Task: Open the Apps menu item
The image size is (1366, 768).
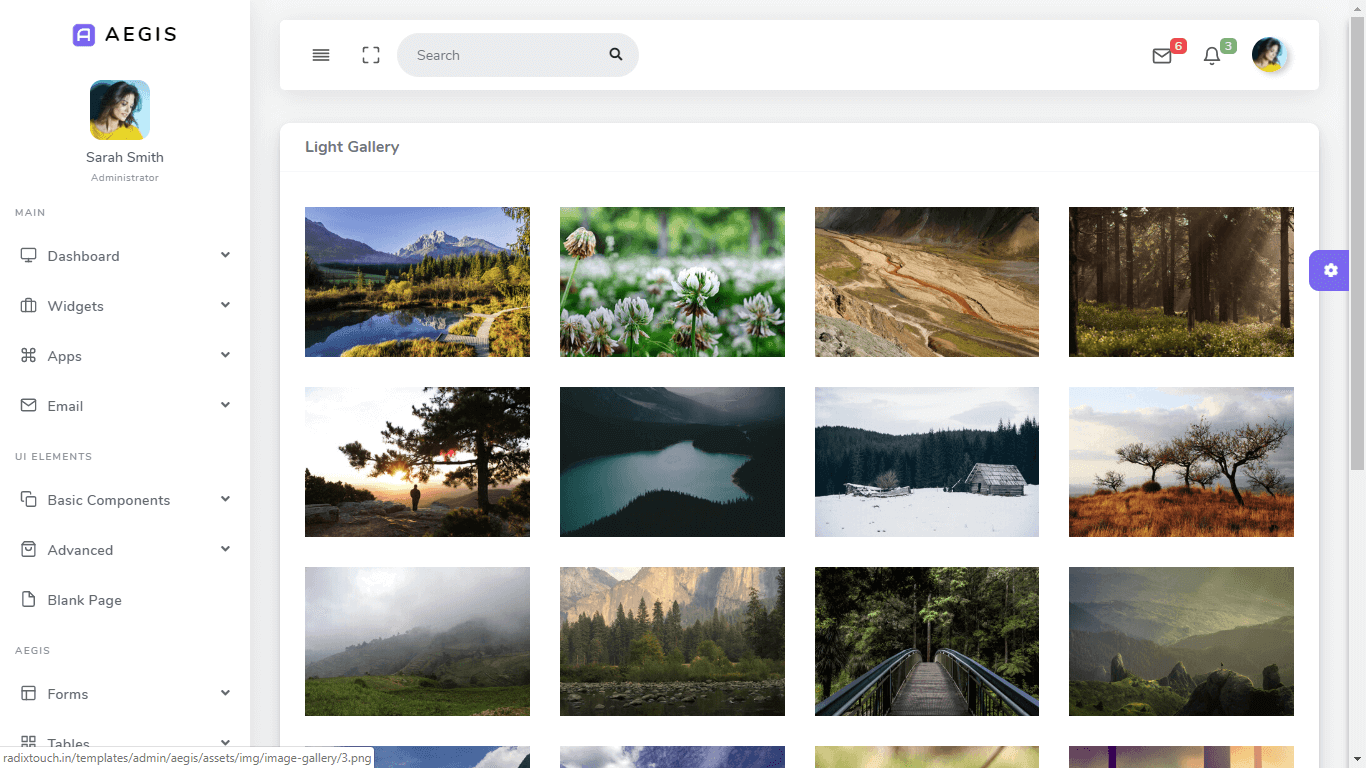Action: 125,356
